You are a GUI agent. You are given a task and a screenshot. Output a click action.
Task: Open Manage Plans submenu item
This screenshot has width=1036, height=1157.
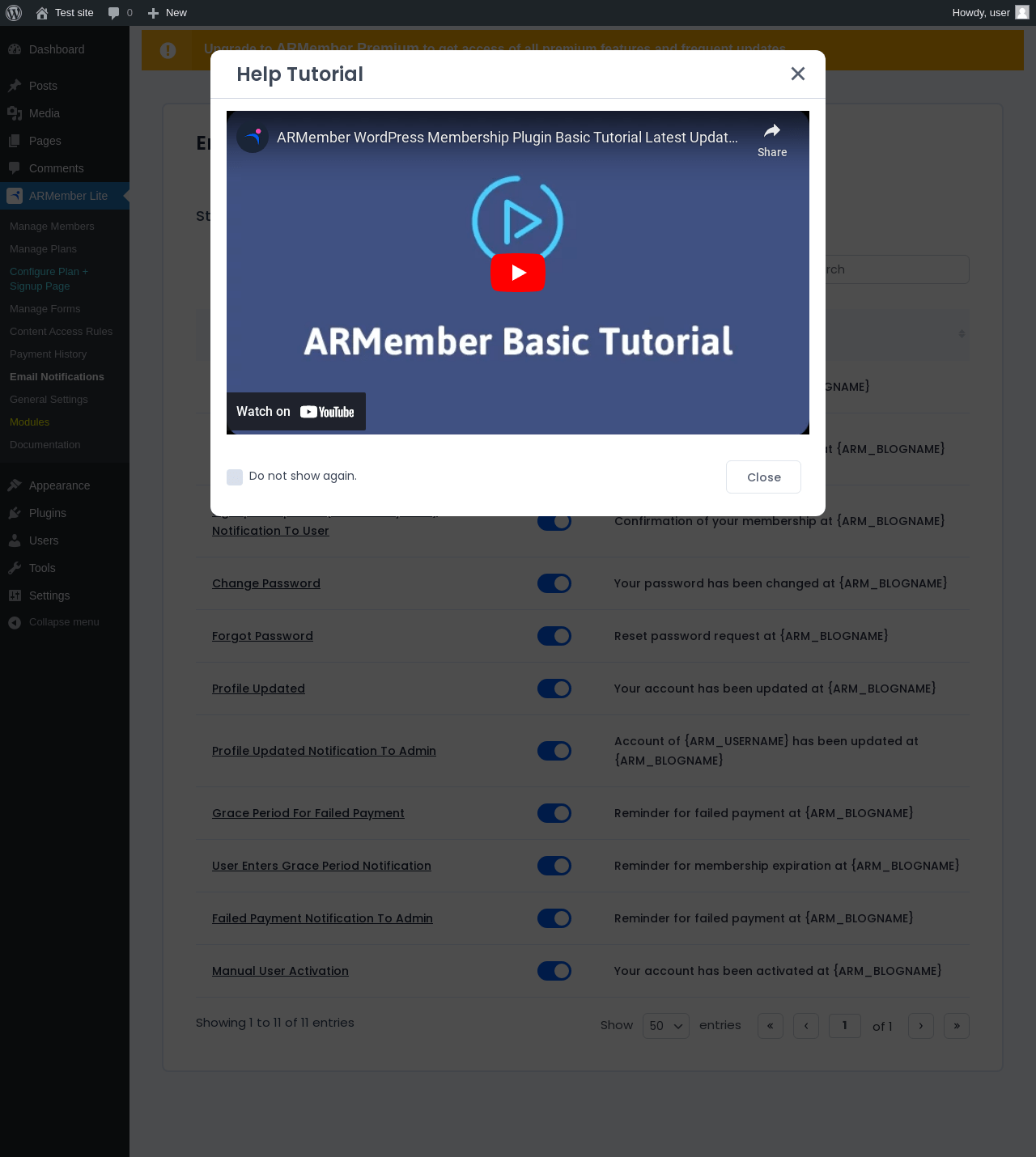click(43, 249)
